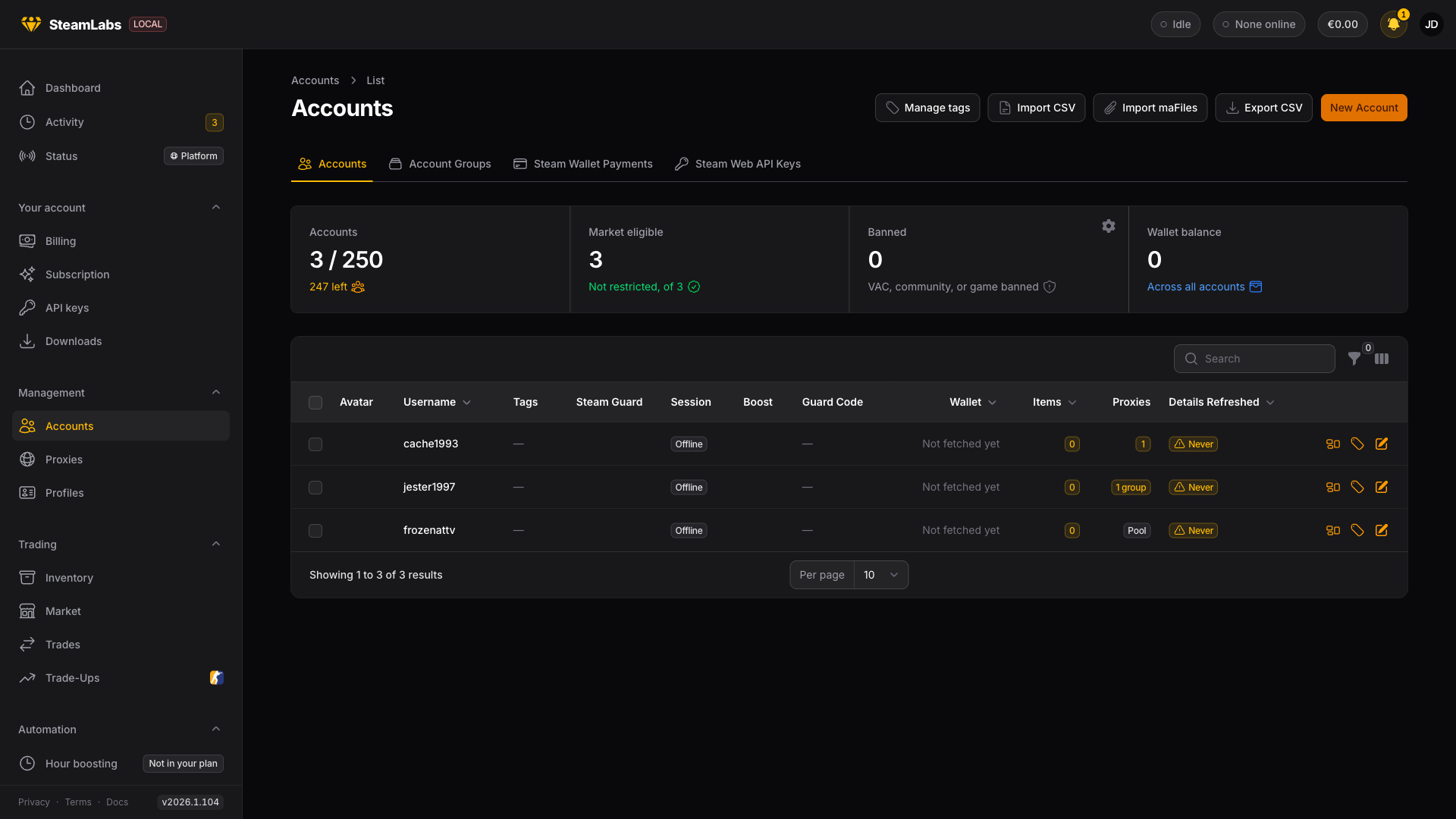Switch to the Steam Wallet Payments tab
Screen dimensions: 1456x819
(582, 164)
